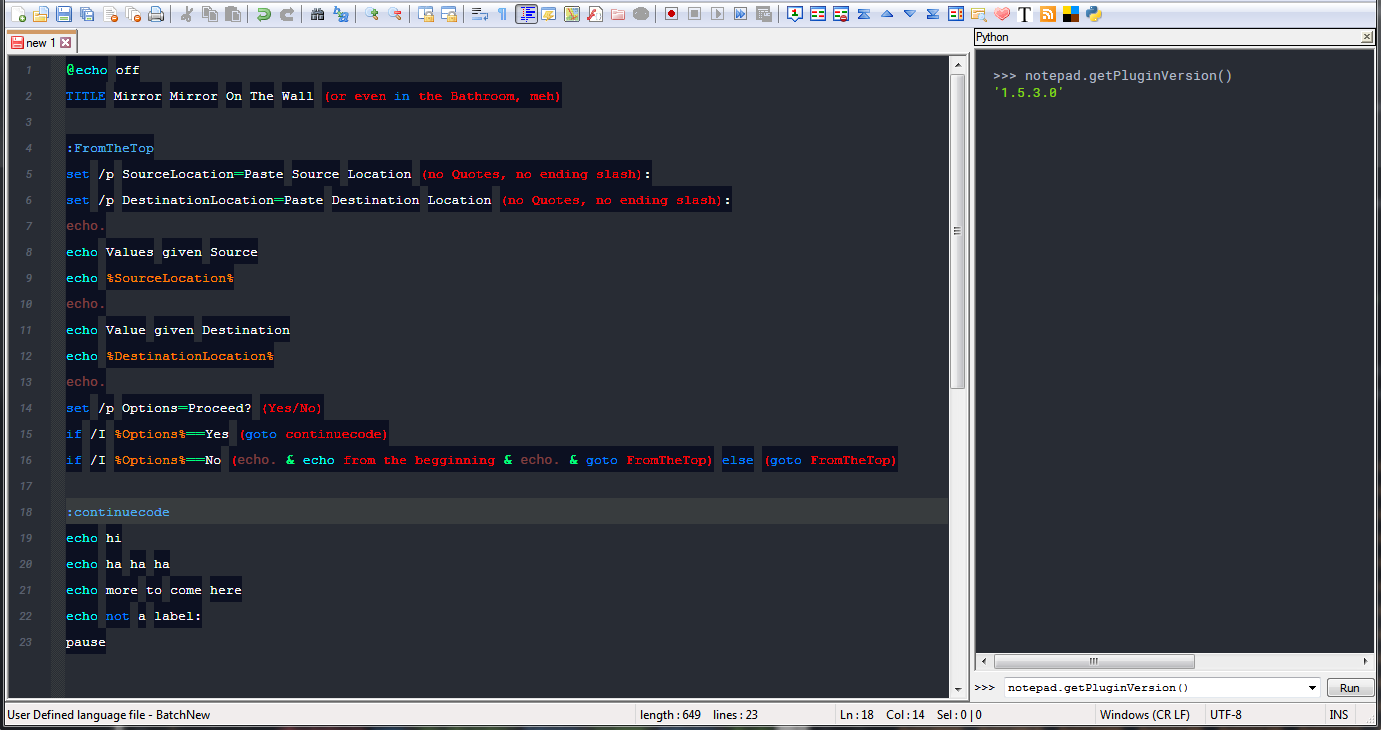
Task: Click the four colored squares icon
Action: pyautogui.click(x=1071, y=14)
